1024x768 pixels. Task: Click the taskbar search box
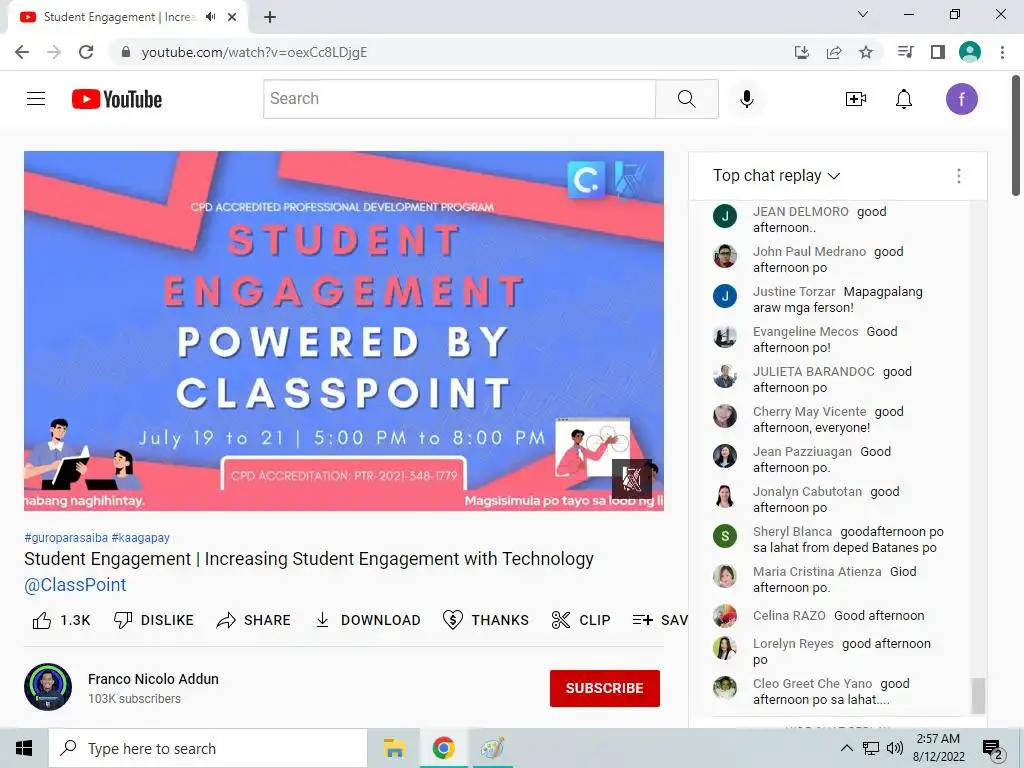[x=208, y=748]
